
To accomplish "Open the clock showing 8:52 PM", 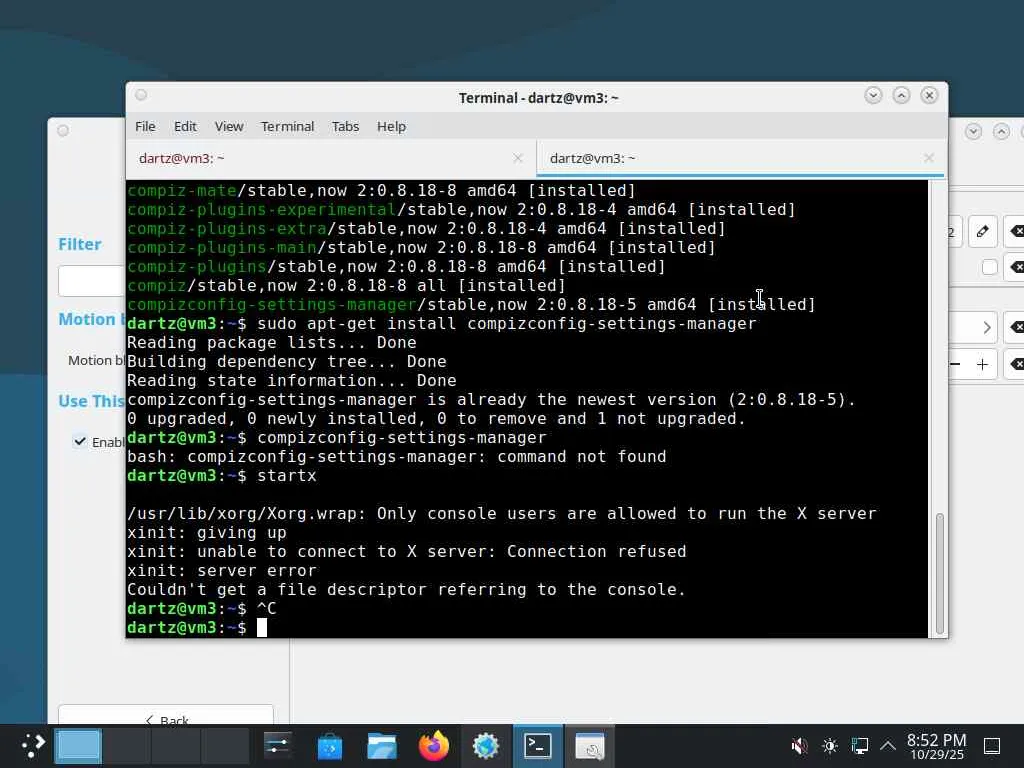I will point(936,746).
